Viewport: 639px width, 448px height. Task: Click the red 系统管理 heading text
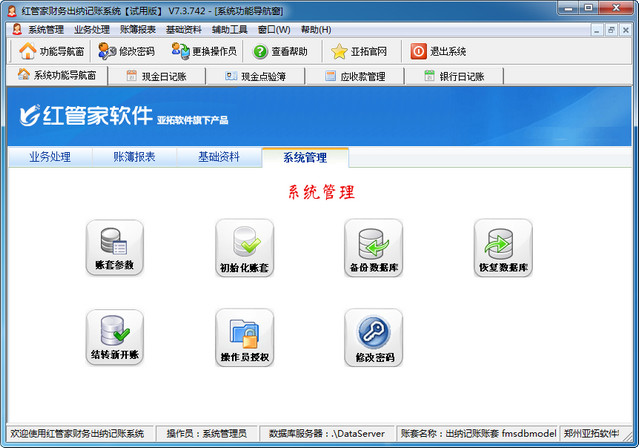point(322,192)
